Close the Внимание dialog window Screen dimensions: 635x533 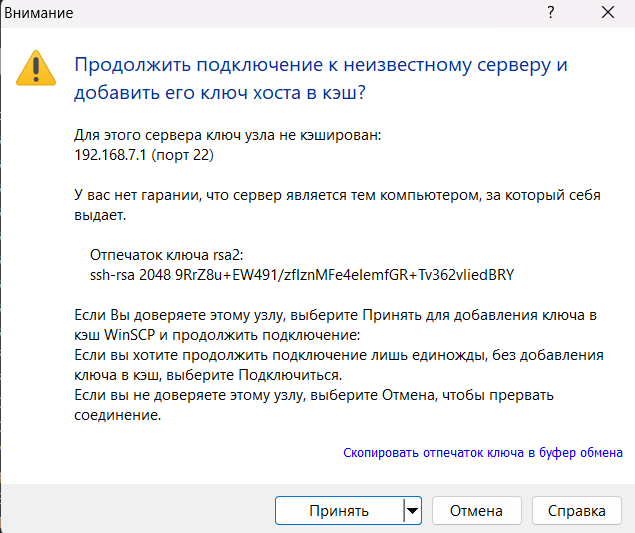tap(606, 14)
